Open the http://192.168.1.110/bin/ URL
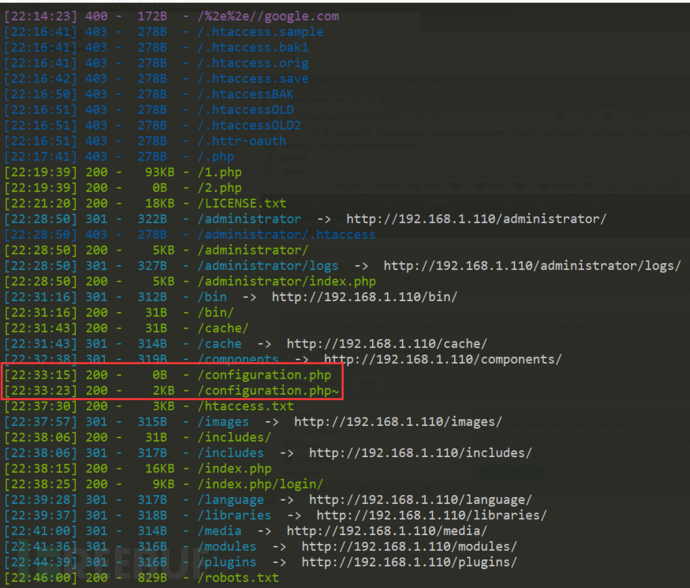The height and width of the screenshot is (588, 690). pyautogui.click(x=364, y=297)
